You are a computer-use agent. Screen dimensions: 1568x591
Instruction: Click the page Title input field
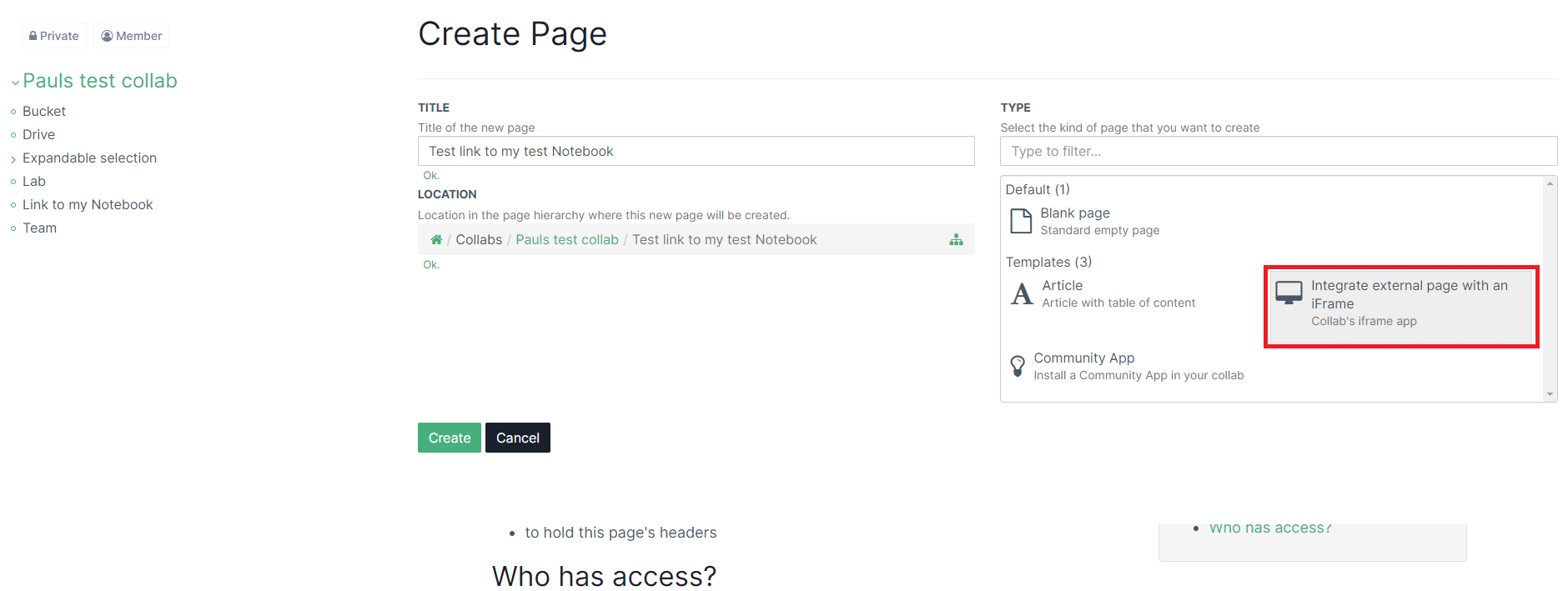696,152
